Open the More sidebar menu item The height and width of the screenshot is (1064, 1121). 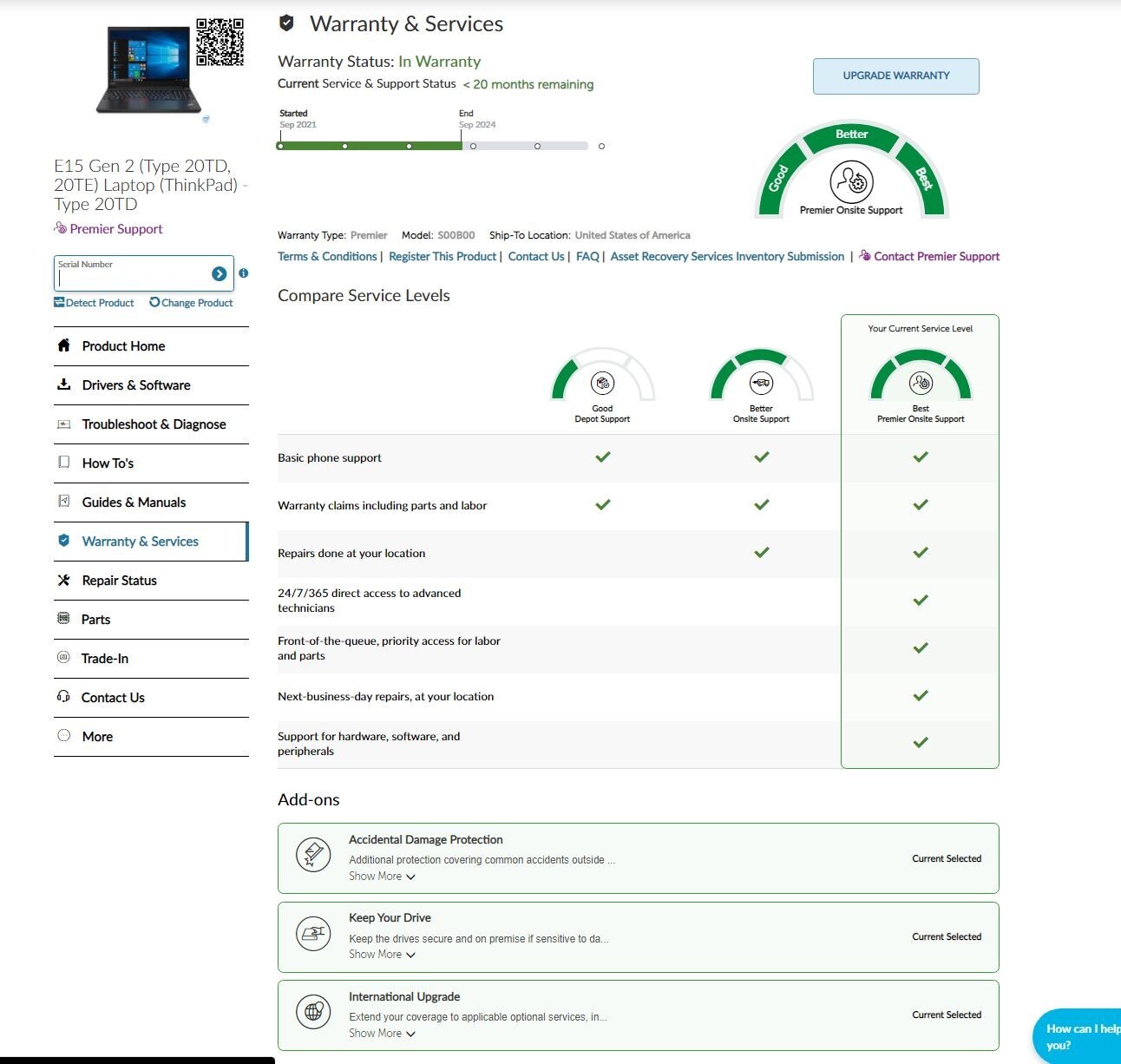tap(97, 737)
